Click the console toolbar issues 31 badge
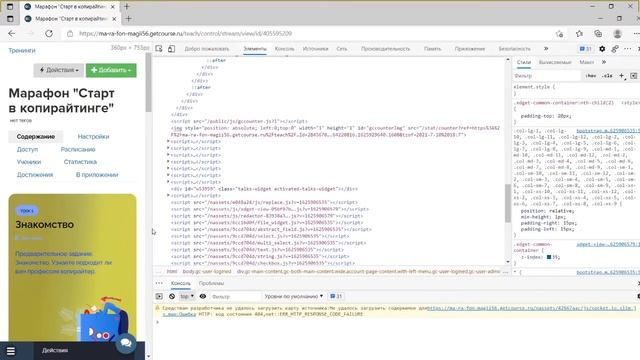The height and width of the screenshot is (360, 640). 336,296
